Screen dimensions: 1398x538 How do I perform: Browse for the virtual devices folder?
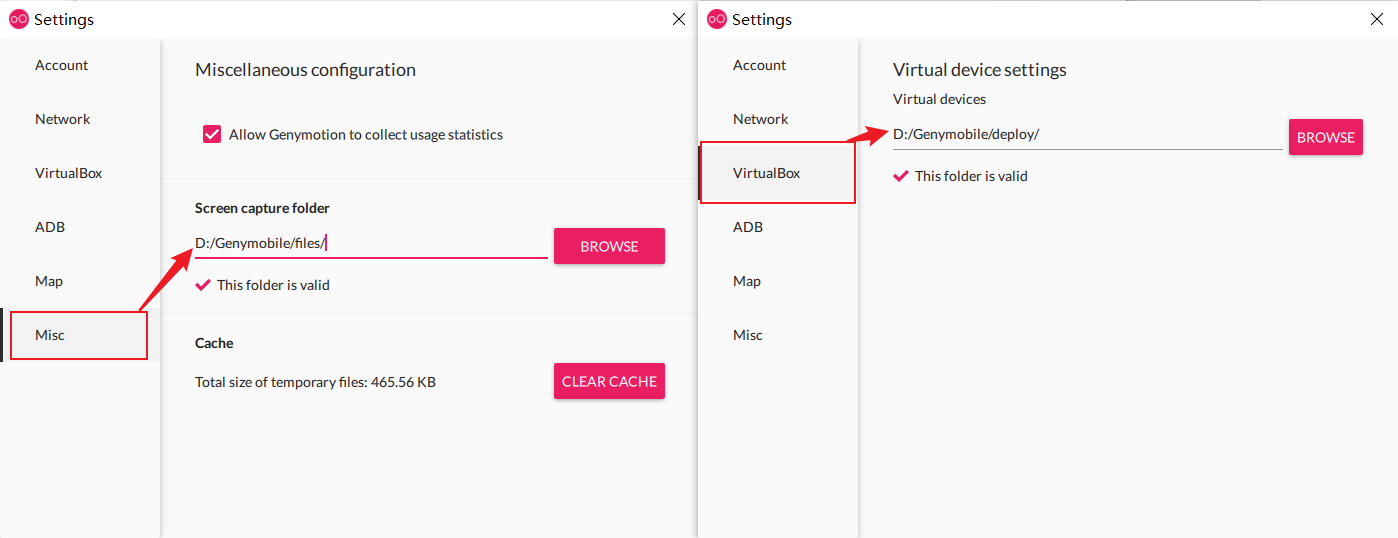[1325, 137]
